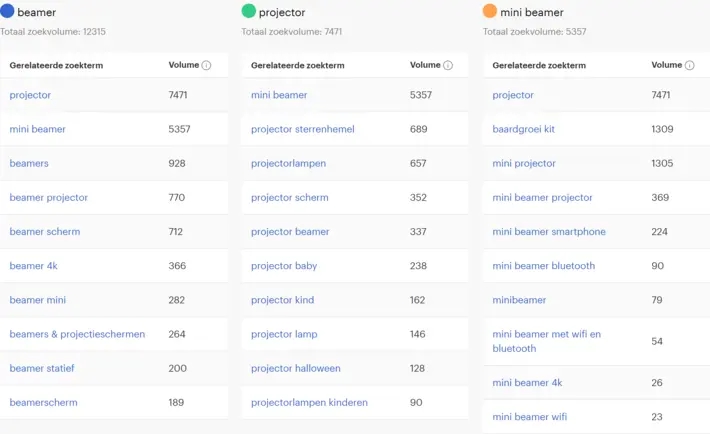Click the Volume info icon in mini beamer table
Image resolution: width=710 pixels, height=434 pixels.
click(689, 65)
